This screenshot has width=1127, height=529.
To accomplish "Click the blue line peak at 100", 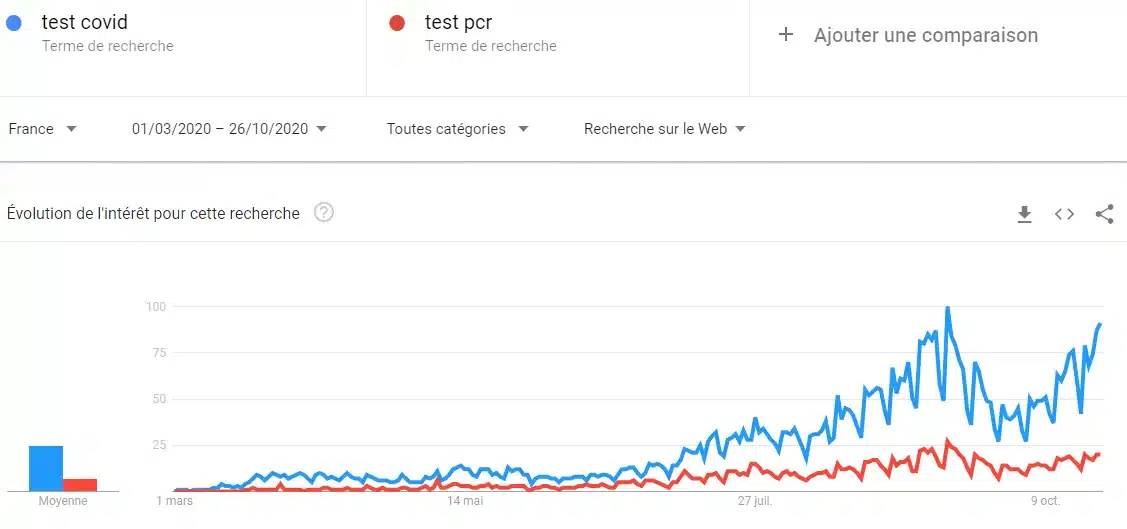I will click(947, 309).
